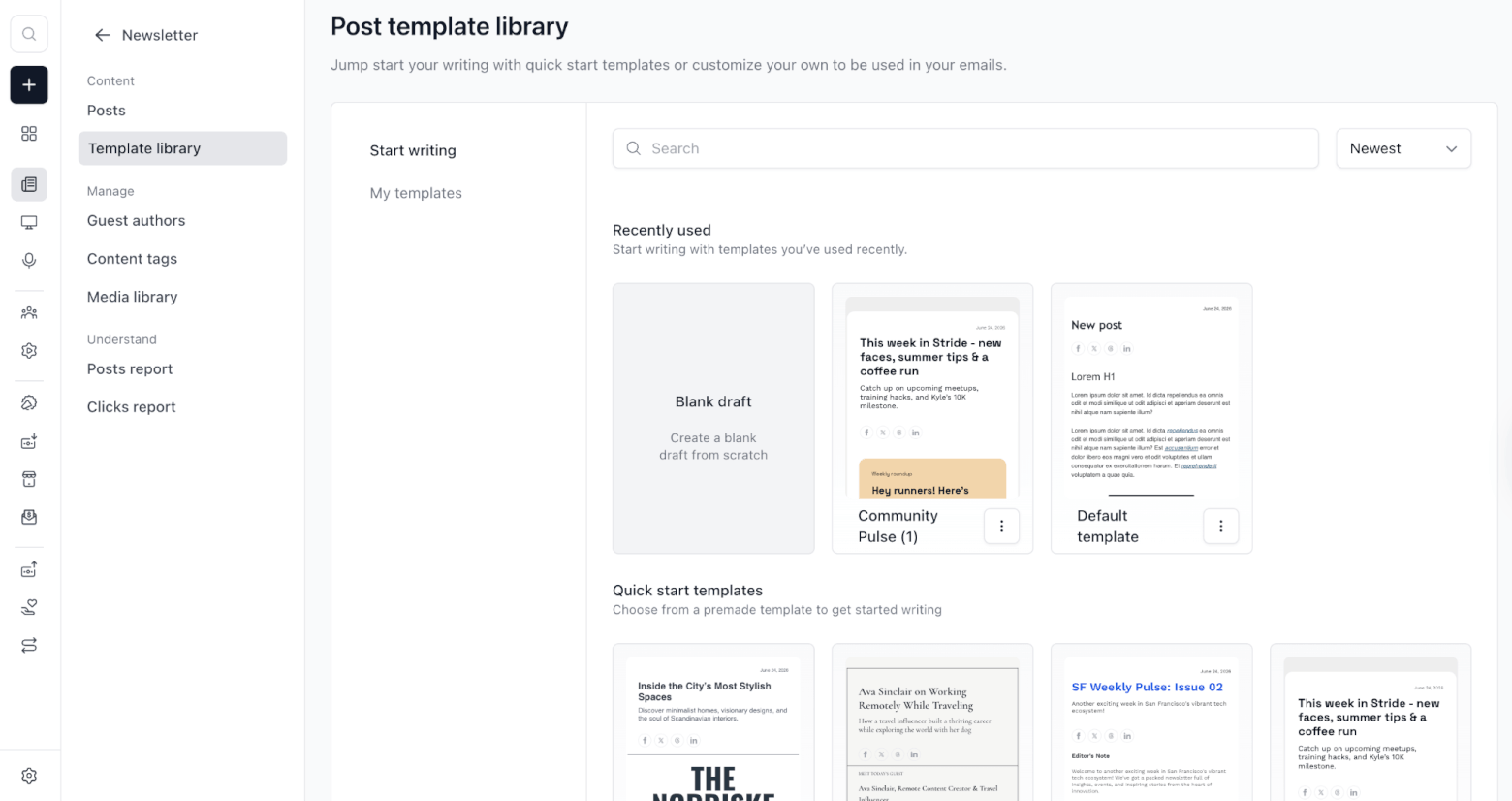The image size is (1512, 801).
Task: Open the audience people icon
Action: [x=29, y=313]
